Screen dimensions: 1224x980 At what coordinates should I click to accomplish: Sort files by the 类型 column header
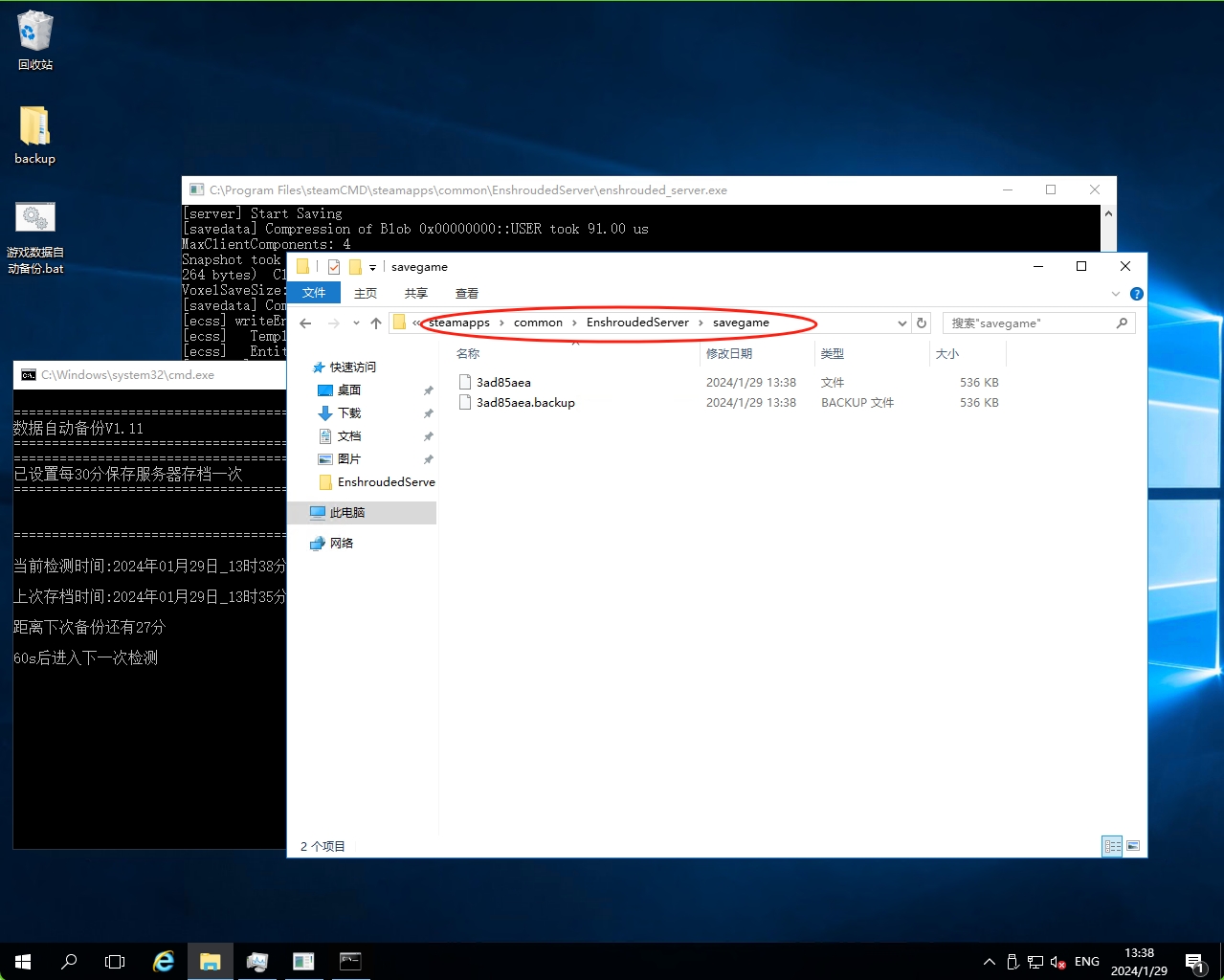tap(872, 354)
